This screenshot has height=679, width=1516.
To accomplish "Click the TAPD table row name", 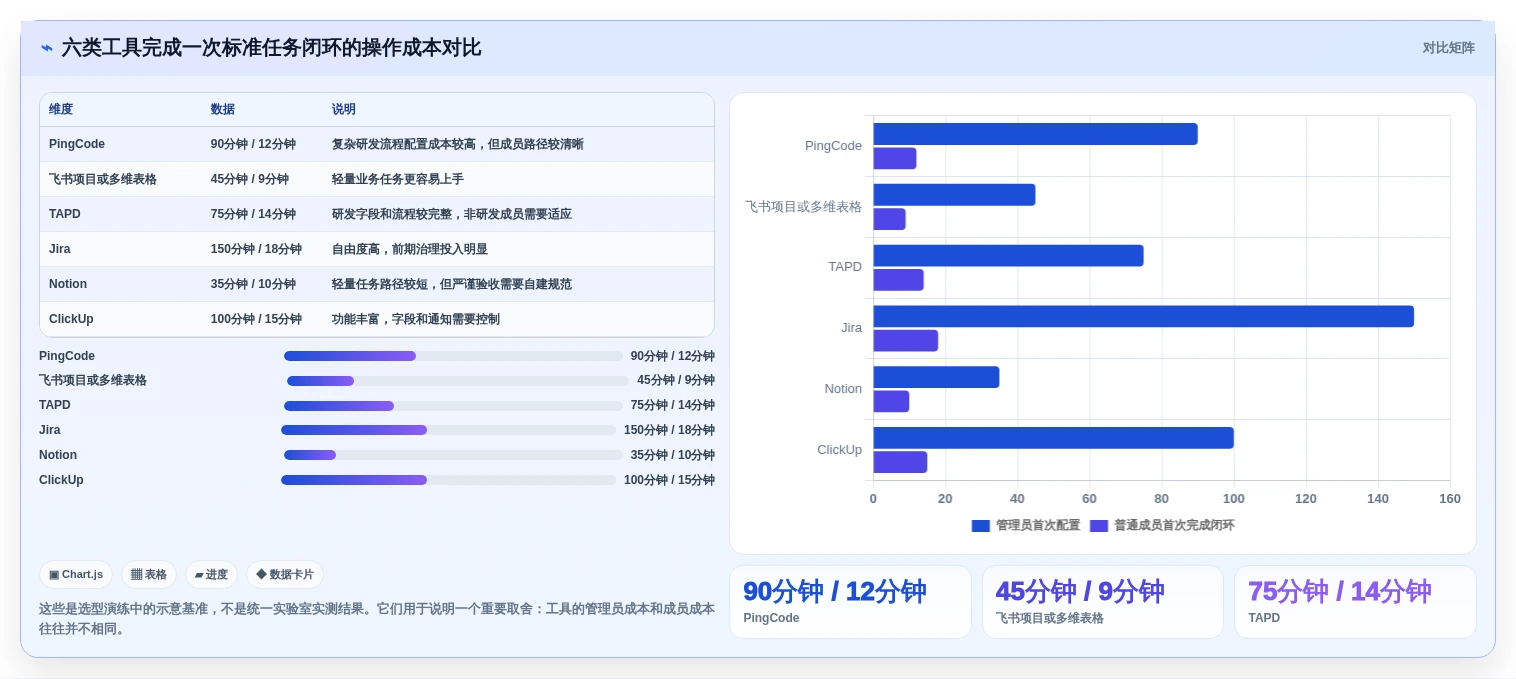I will (x=65, y=214).
